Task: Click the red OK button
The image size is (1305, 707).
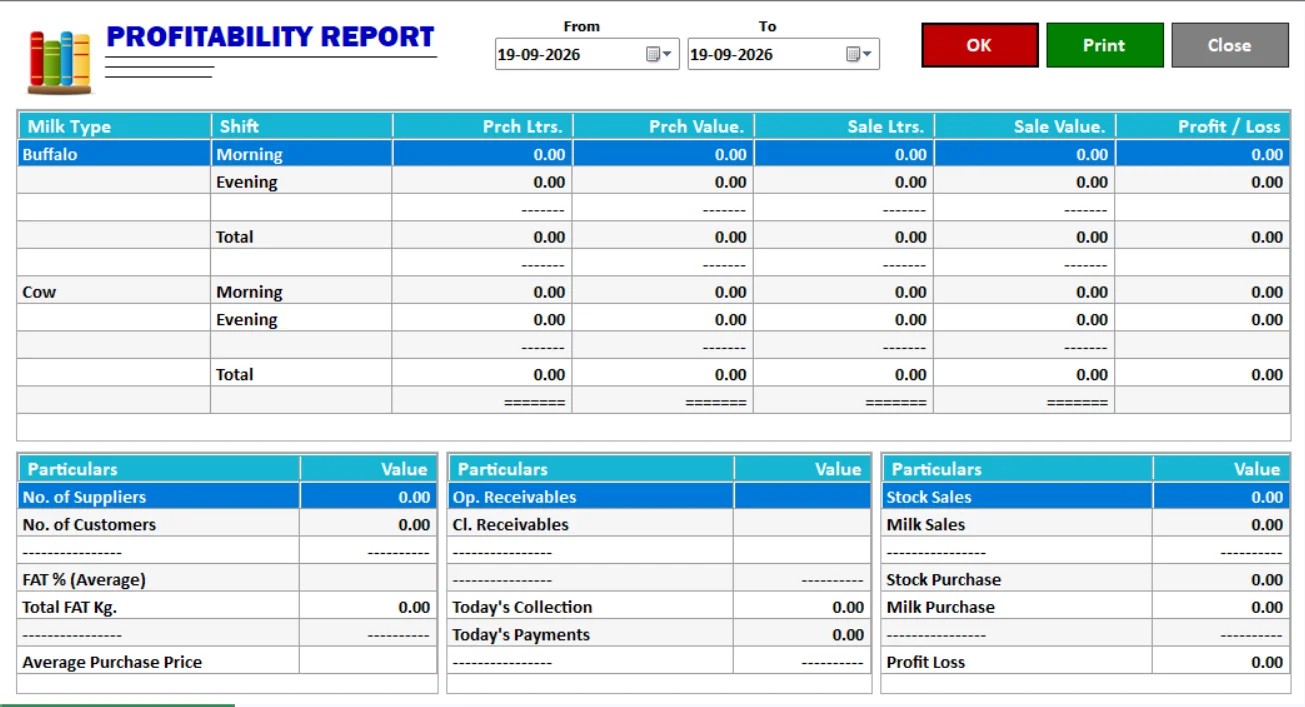Action: pos(980,45)
